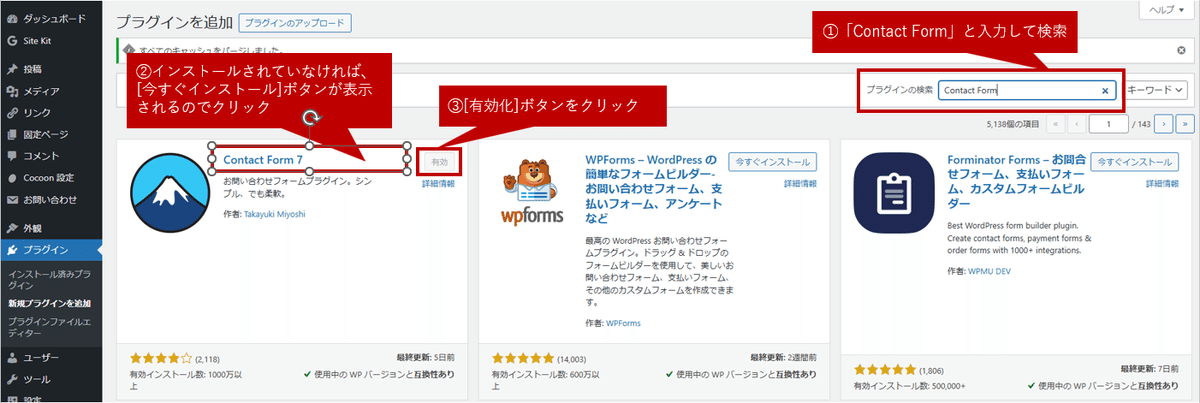The height and width of the screenshot is (403, 1200).
Task: Go to the 投稿 posts menu
Action: point(33,69)
